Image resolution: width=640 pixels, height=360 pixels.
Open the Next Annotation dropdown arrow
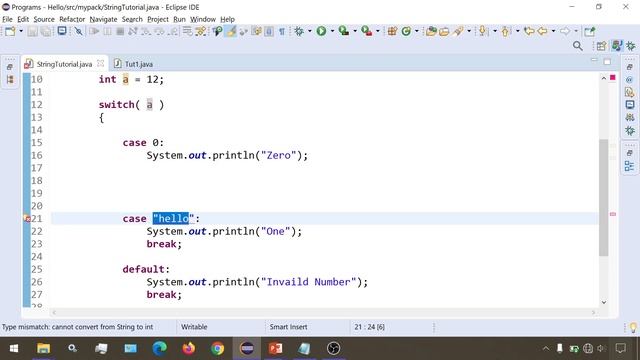[495, 31]
